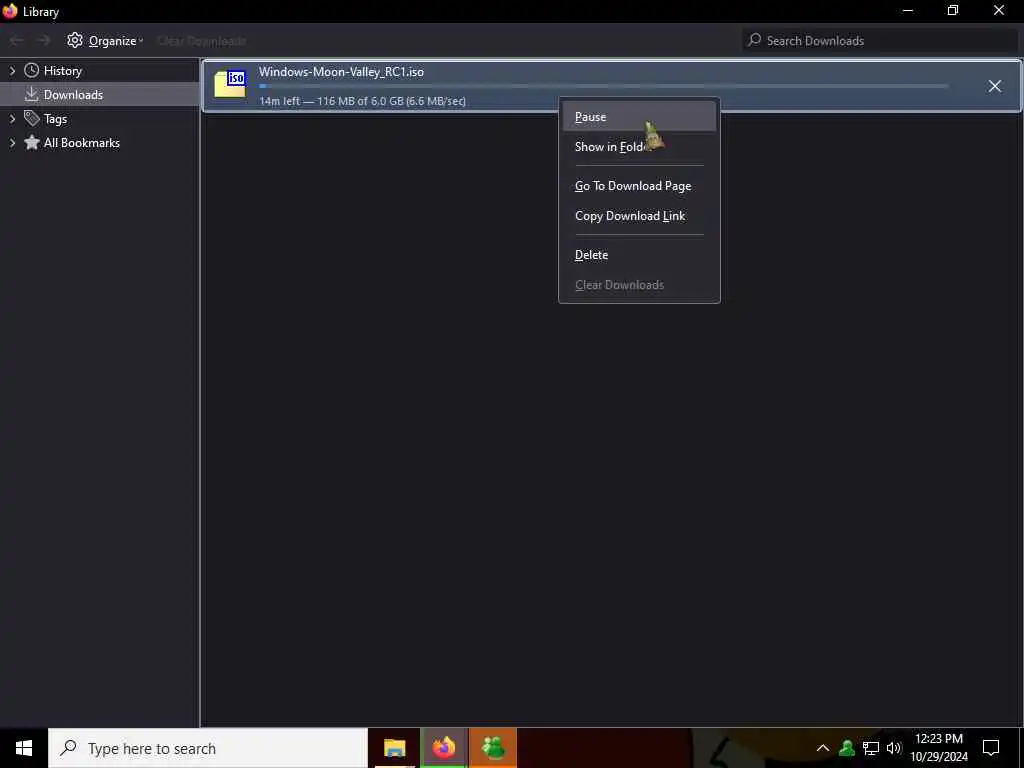
Task: Click the All Bookmarks star icon
Action: pyautogui.click(x=32, y=142)
